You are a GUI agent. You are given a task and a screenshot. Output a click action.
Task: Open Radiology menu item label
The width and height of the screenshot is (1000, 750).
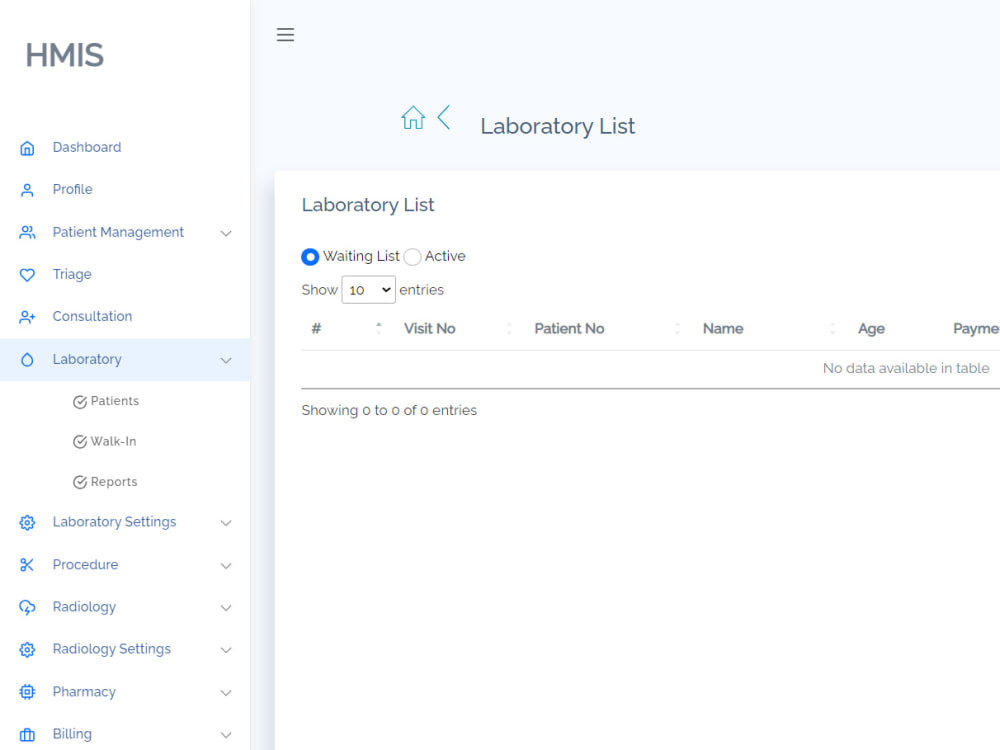[84, 607]
